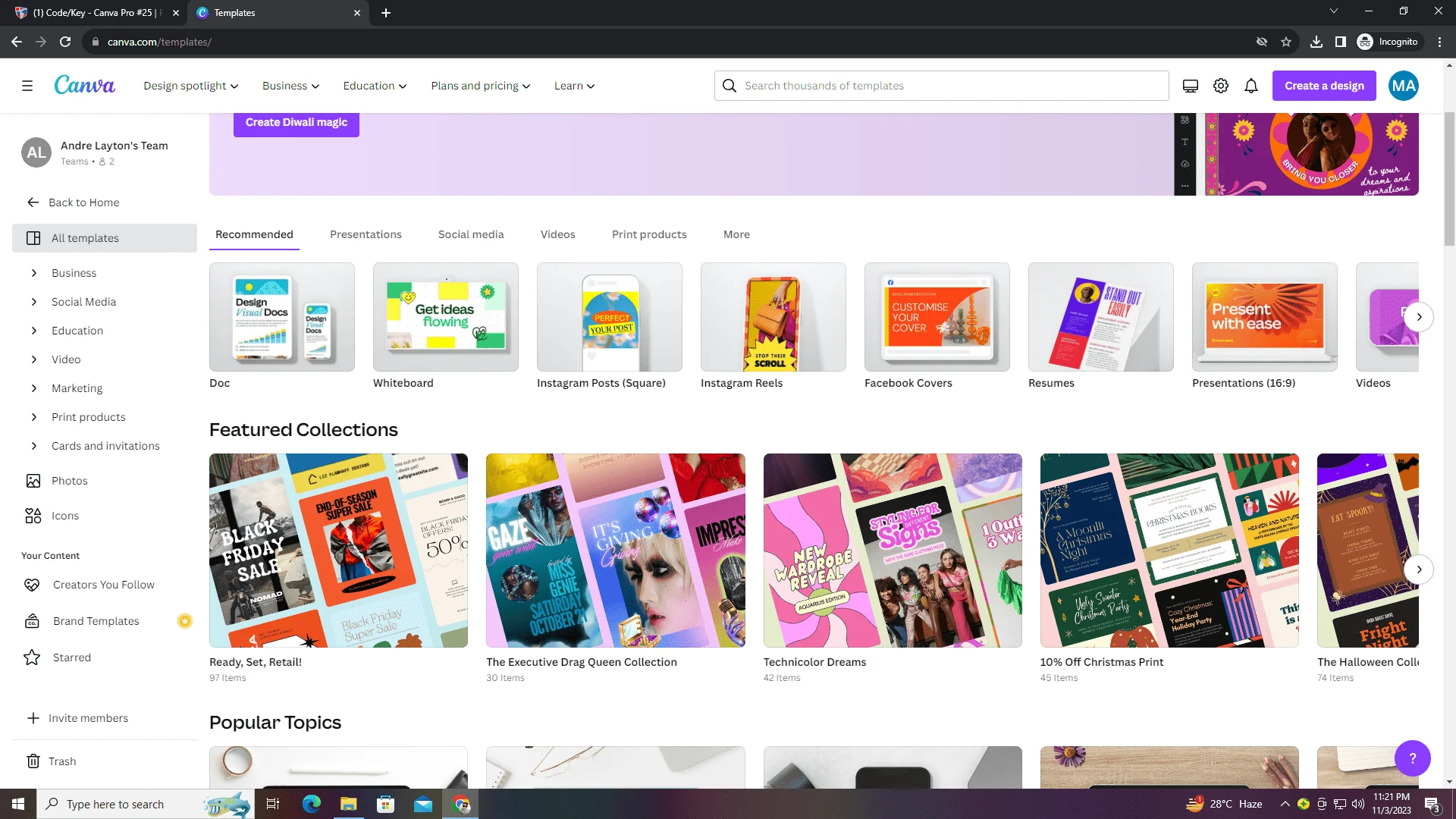Switch to the Videos tab
The width and height of the screenshot is (1456, 819).
(x=558, y=234)
